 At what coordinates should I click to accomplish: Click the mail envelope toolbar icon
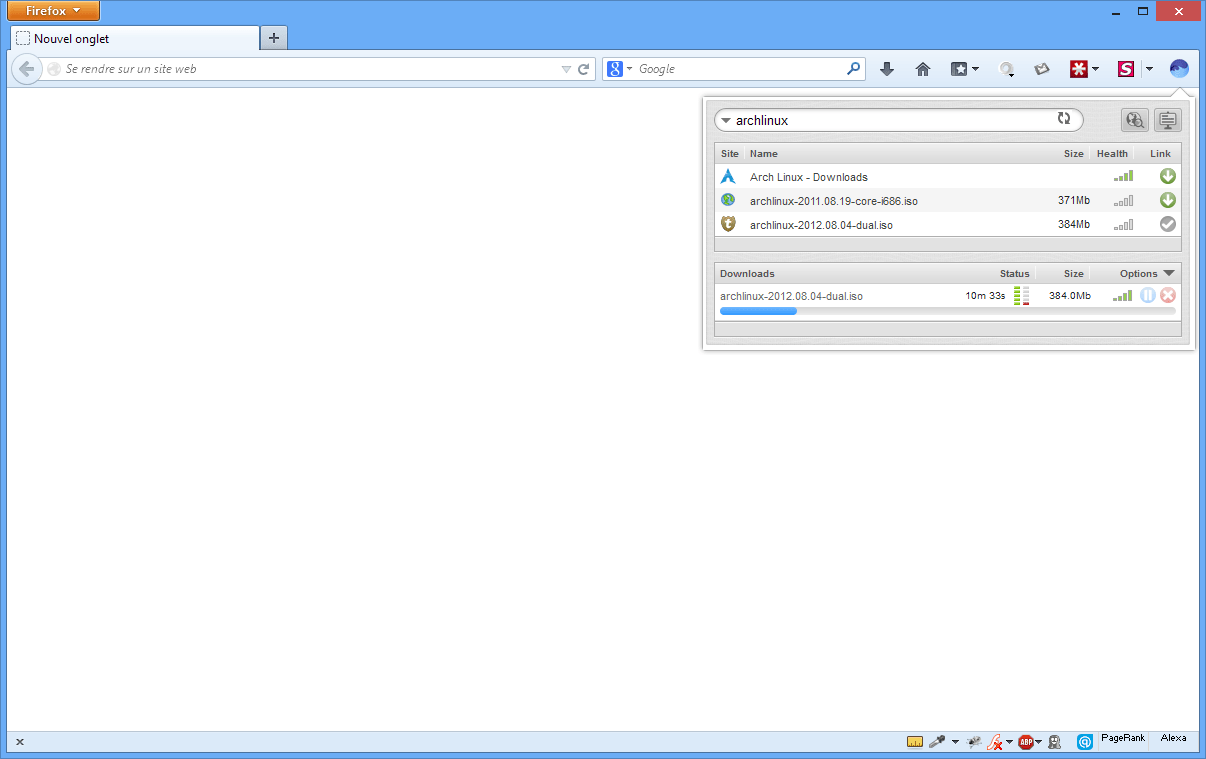coord(1042,69)
